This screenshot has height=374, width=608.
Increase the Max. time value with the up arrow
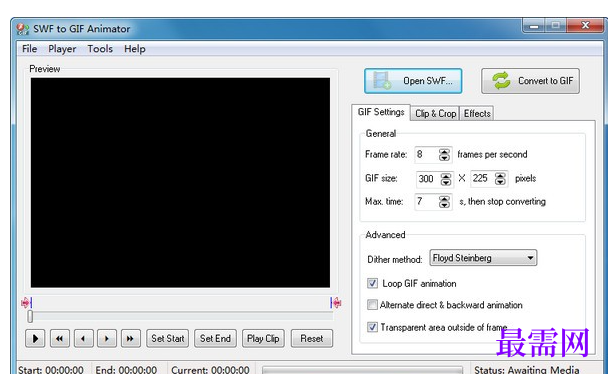pos(444,198)
